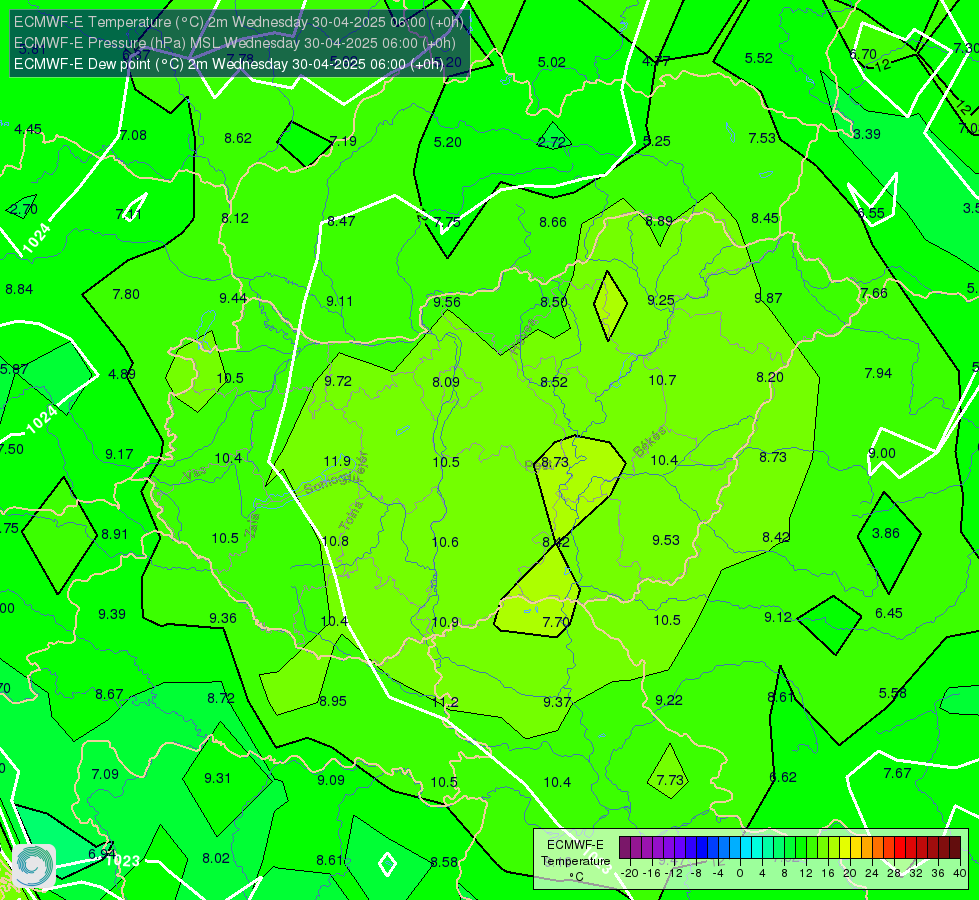Click the legend scale label 24

pos(872,873)
